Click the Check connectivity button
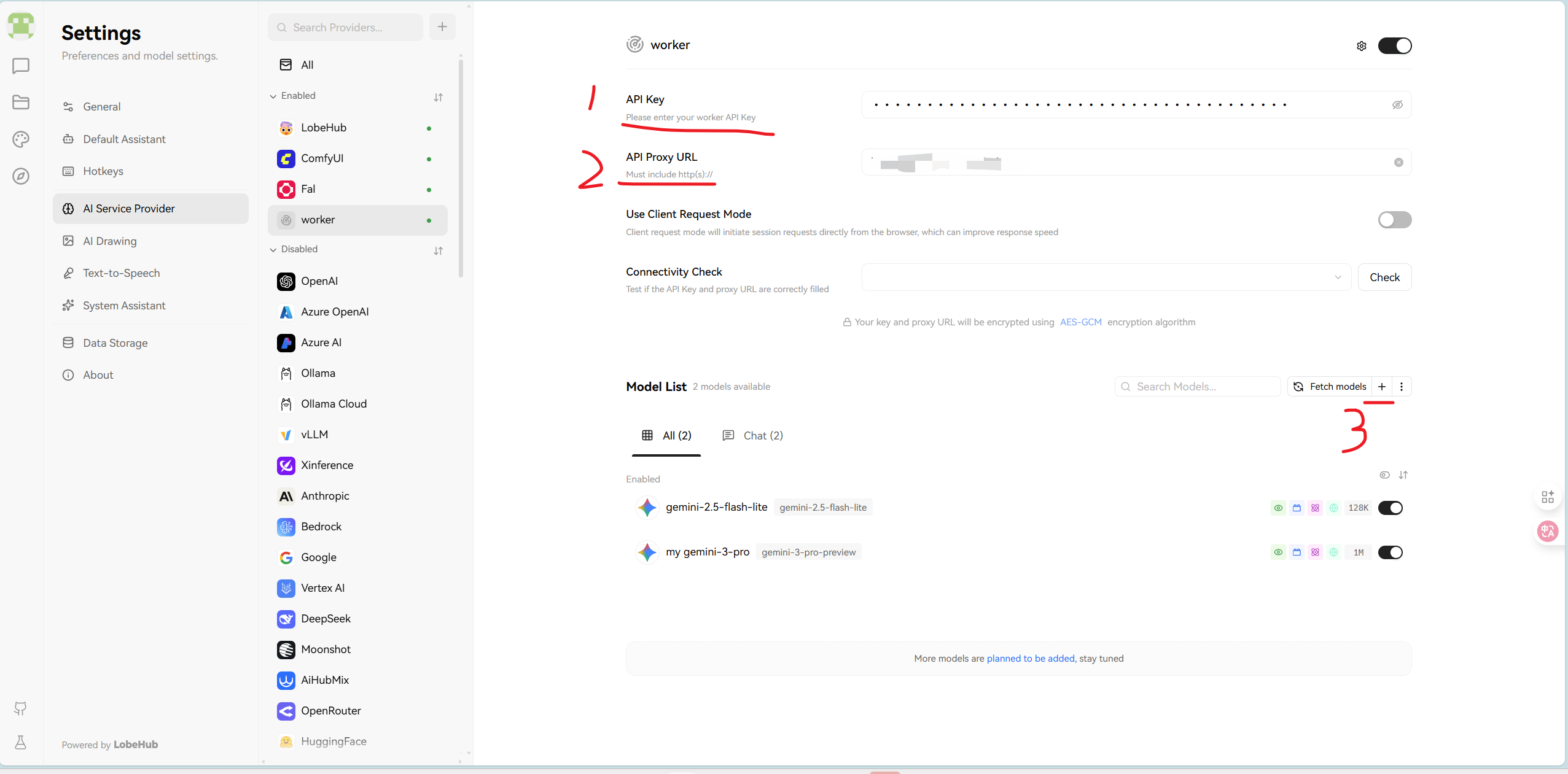The height and width of the screenshot is (774, 1568). pos(1384,277)
